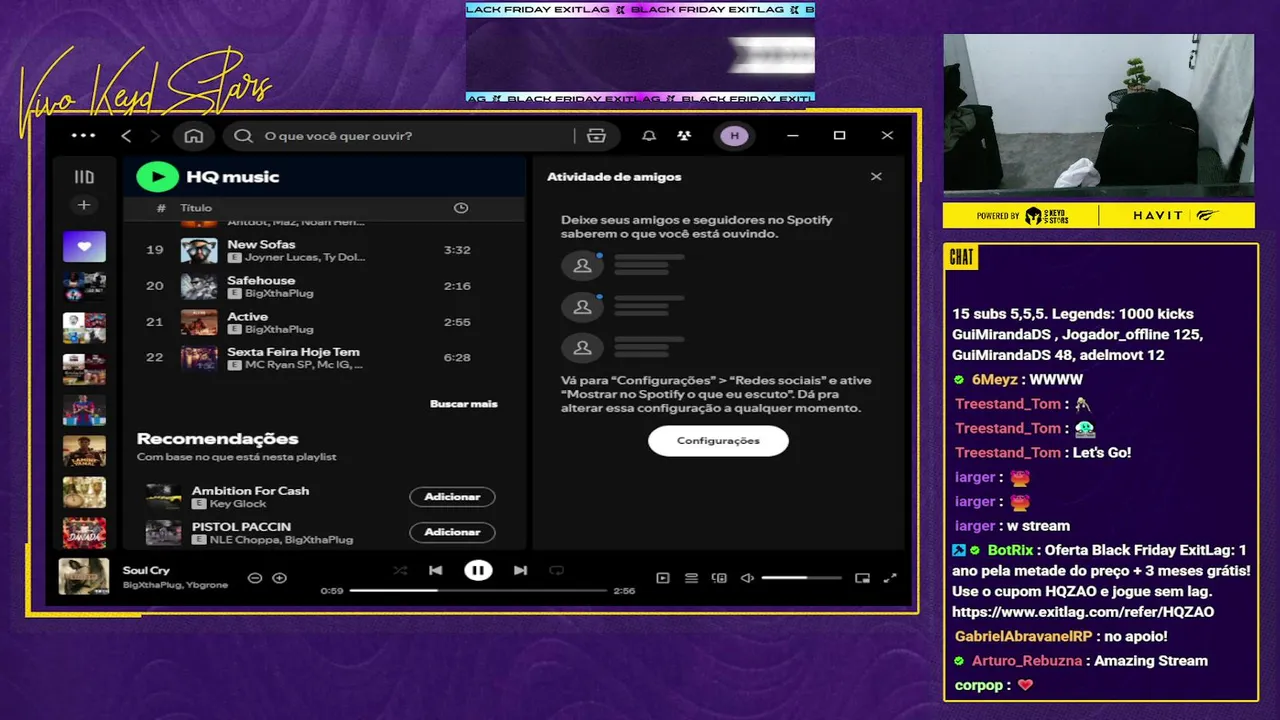This screenshot has height=720, width=1280.
Task: Open the queue icon
Action: point(691,578)
